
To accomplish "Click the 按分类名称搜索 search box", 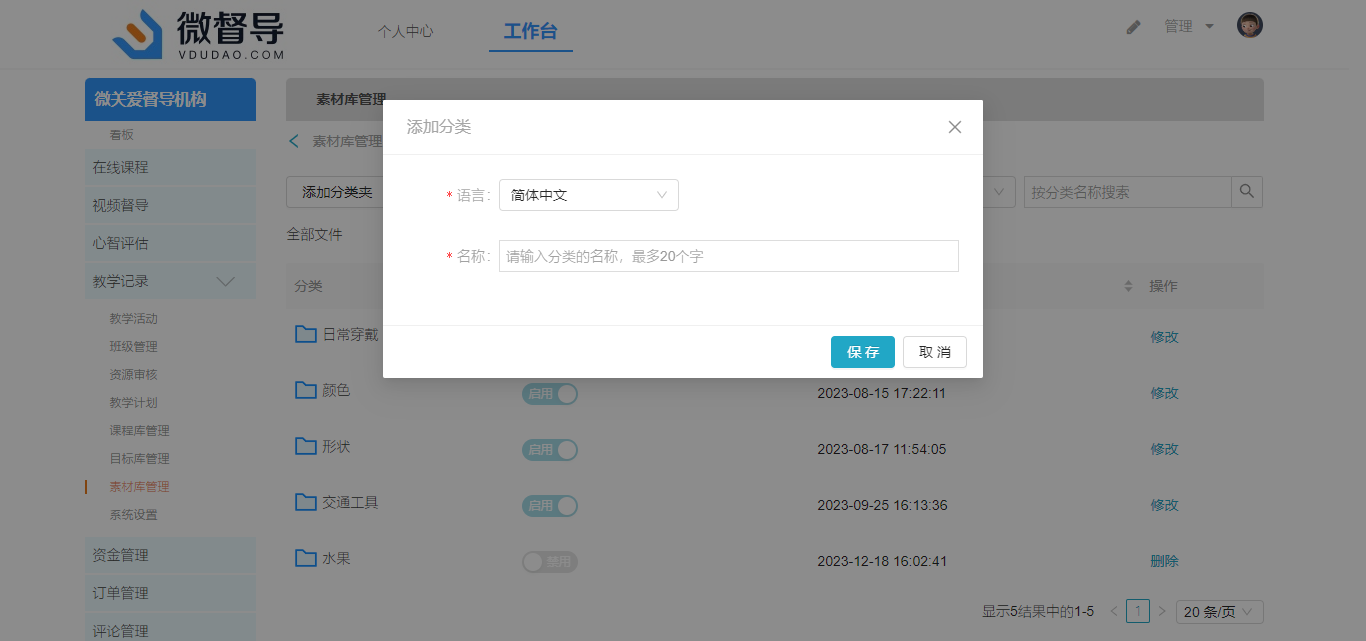I will pyautogui.click(x=1127, y=192).
